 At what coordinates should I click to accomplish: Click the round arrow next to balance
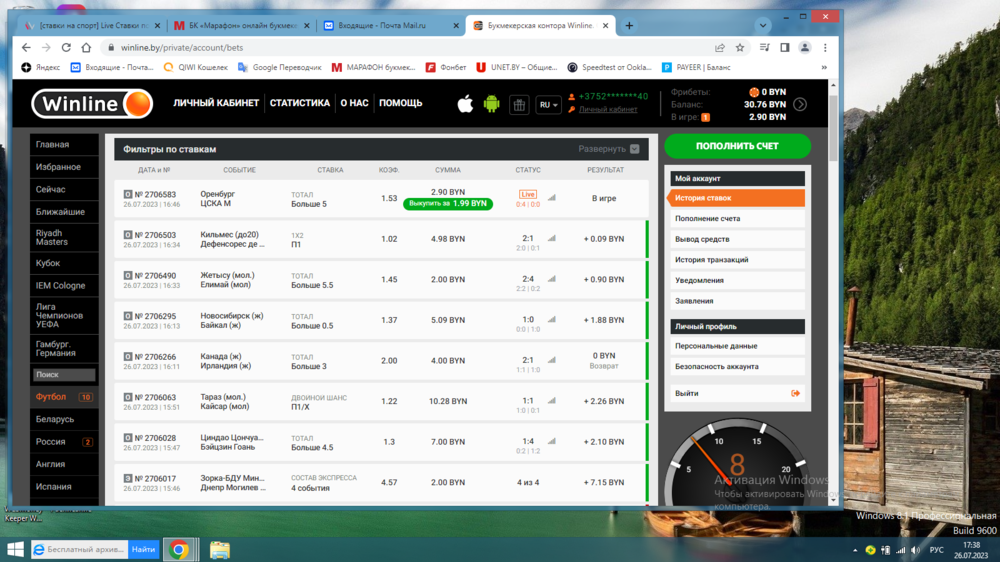coord(800,104)
